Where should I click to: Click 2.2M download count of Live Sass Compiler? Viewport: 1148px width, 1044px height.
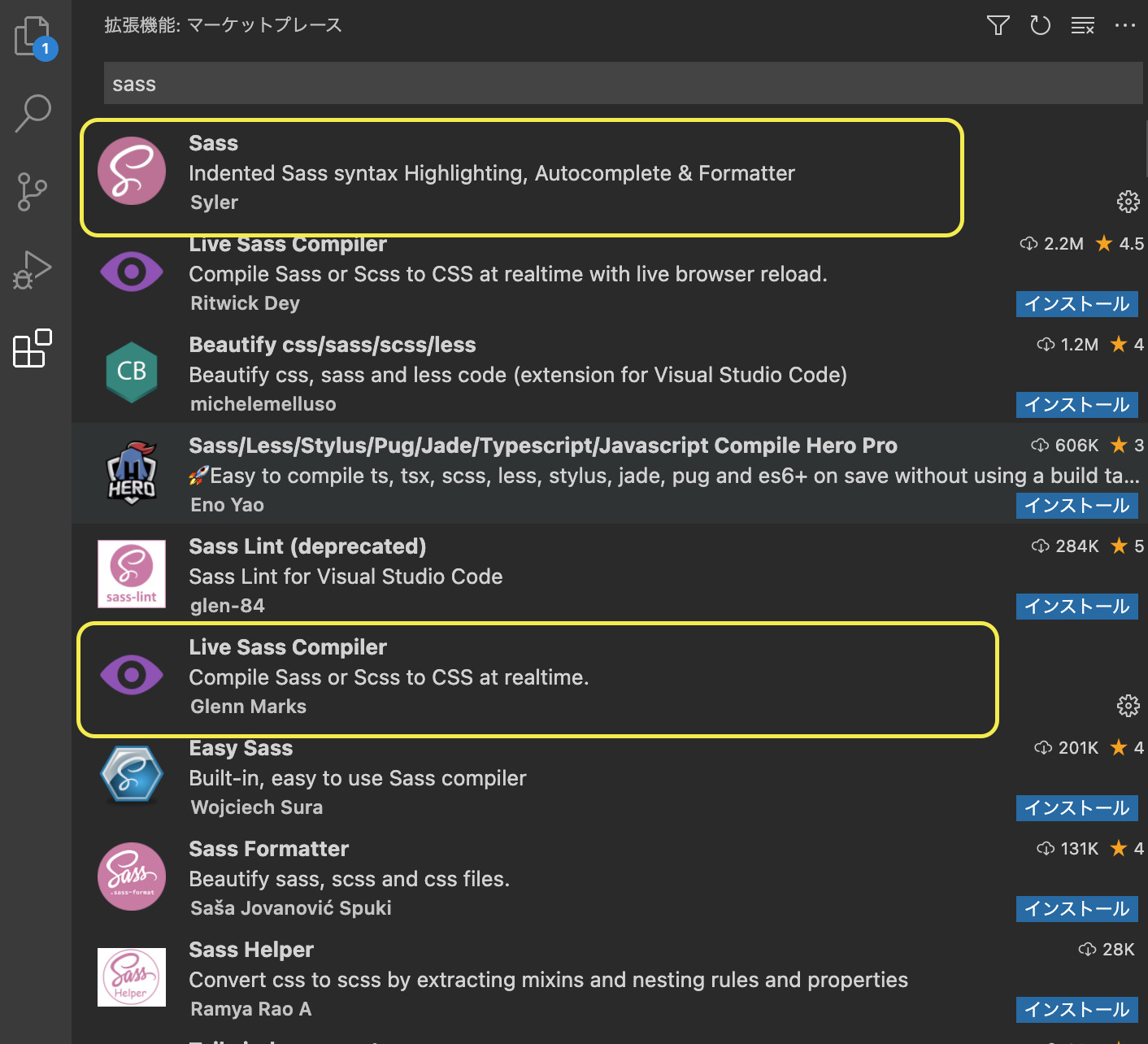pos(1052,244)
